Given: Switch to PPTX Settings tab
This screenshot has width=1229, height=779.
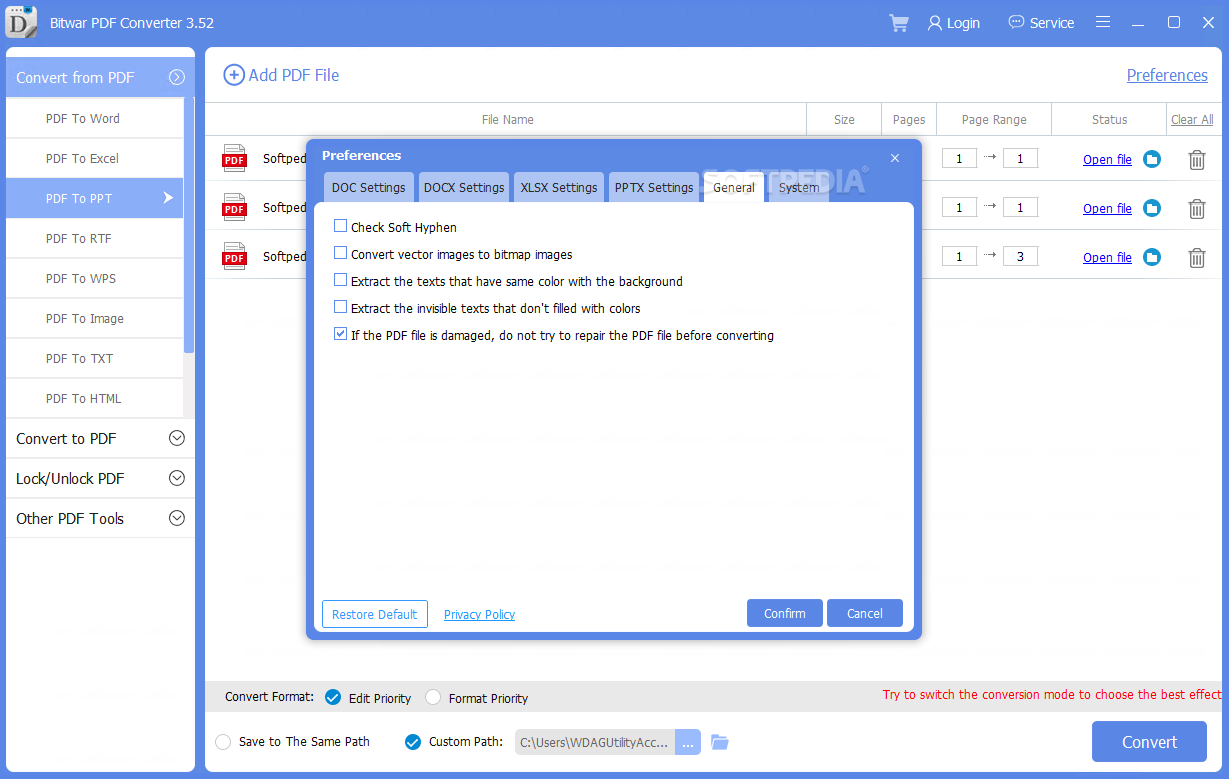Looking at the screenshot, I should click(x=654, y=187).
